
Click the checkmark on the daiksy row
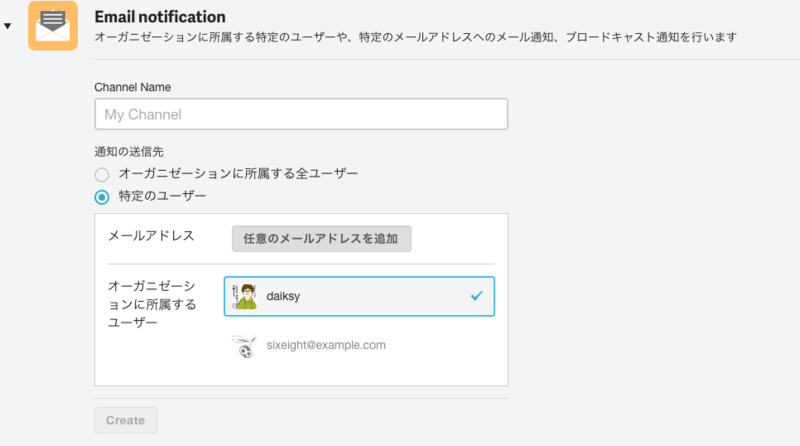(x=476, y=296)
